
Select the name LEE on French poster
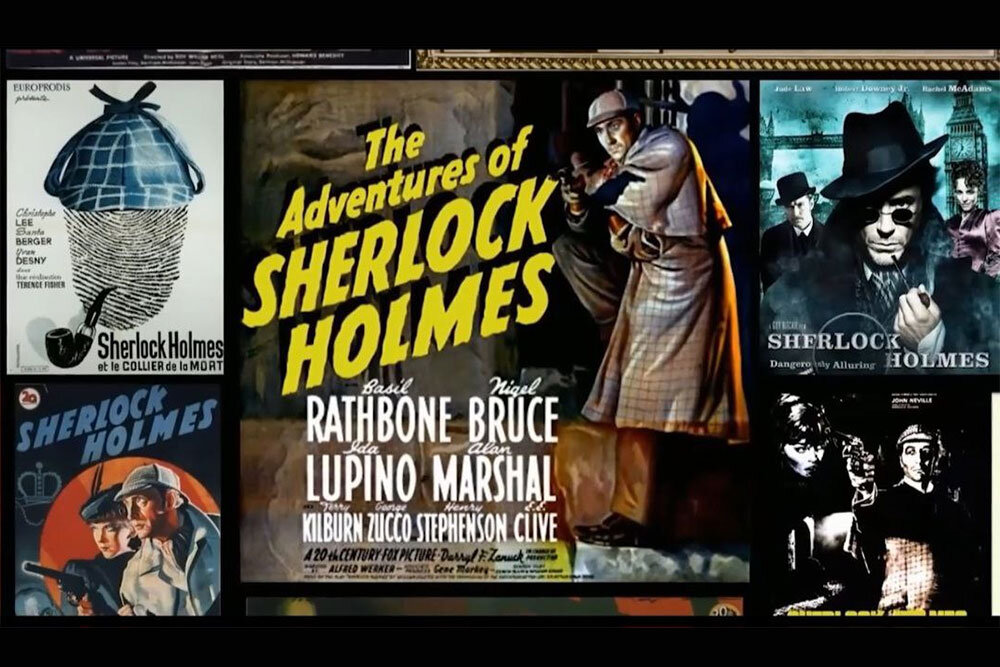pyautogui.click(x=25, y=222)
